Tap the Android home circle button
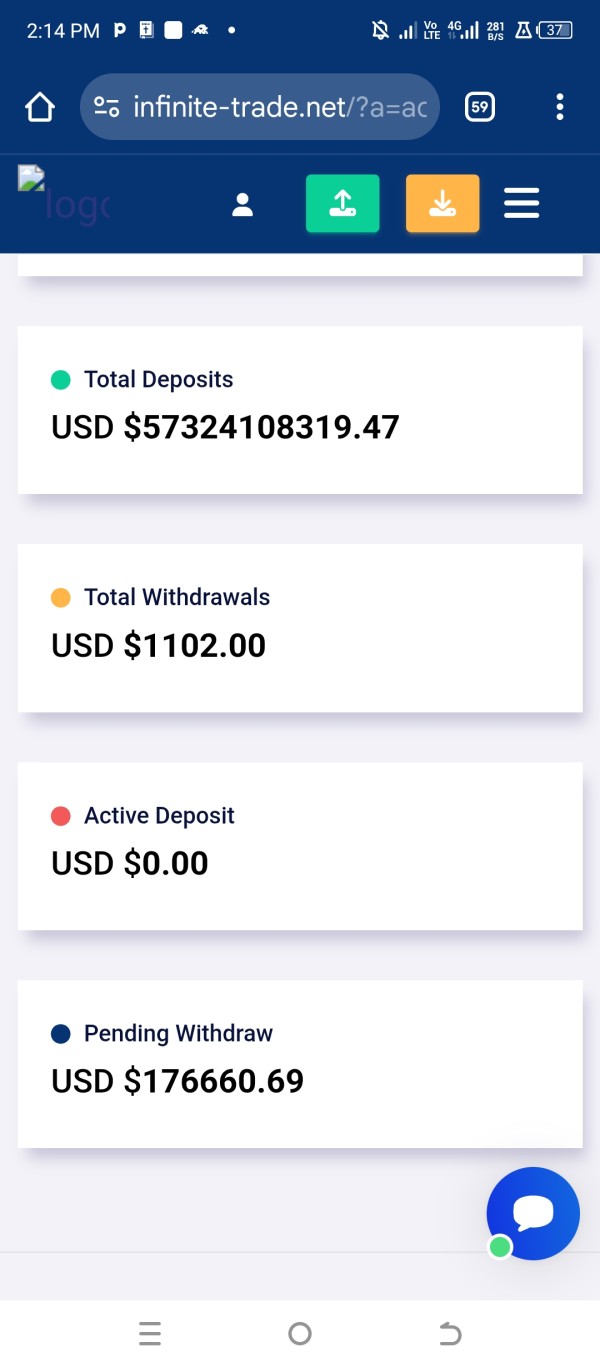Screen dimensions: 600x1367 [x=299, y=1333]
